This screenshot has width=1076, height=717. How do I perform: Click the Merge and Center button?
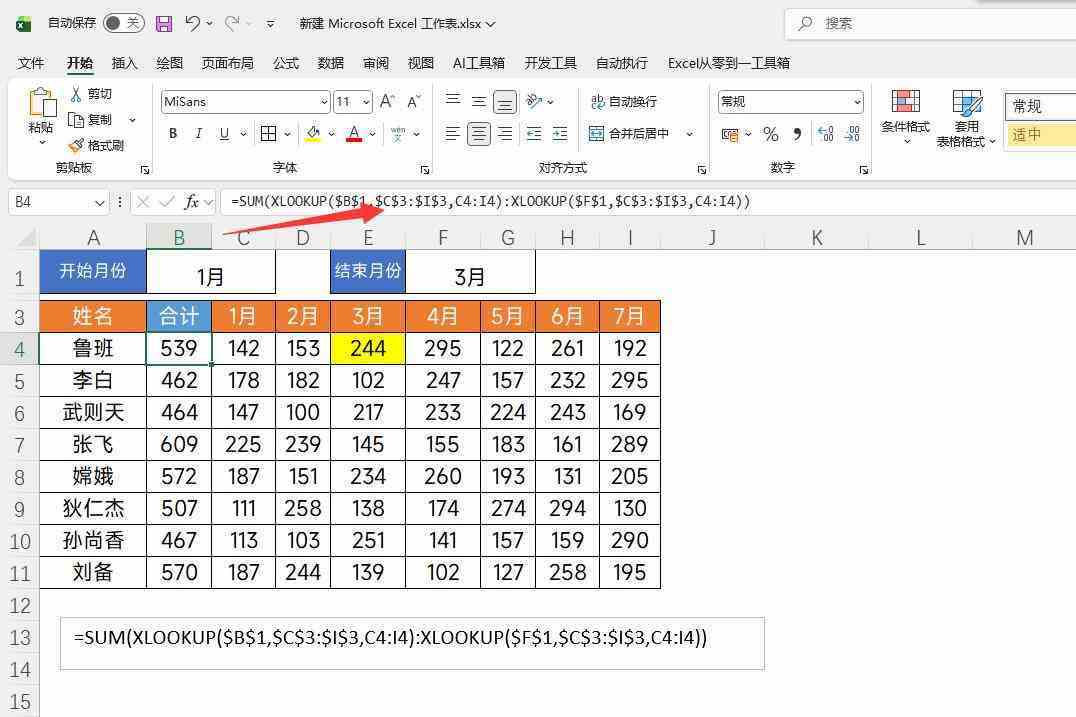click(630, 134)
